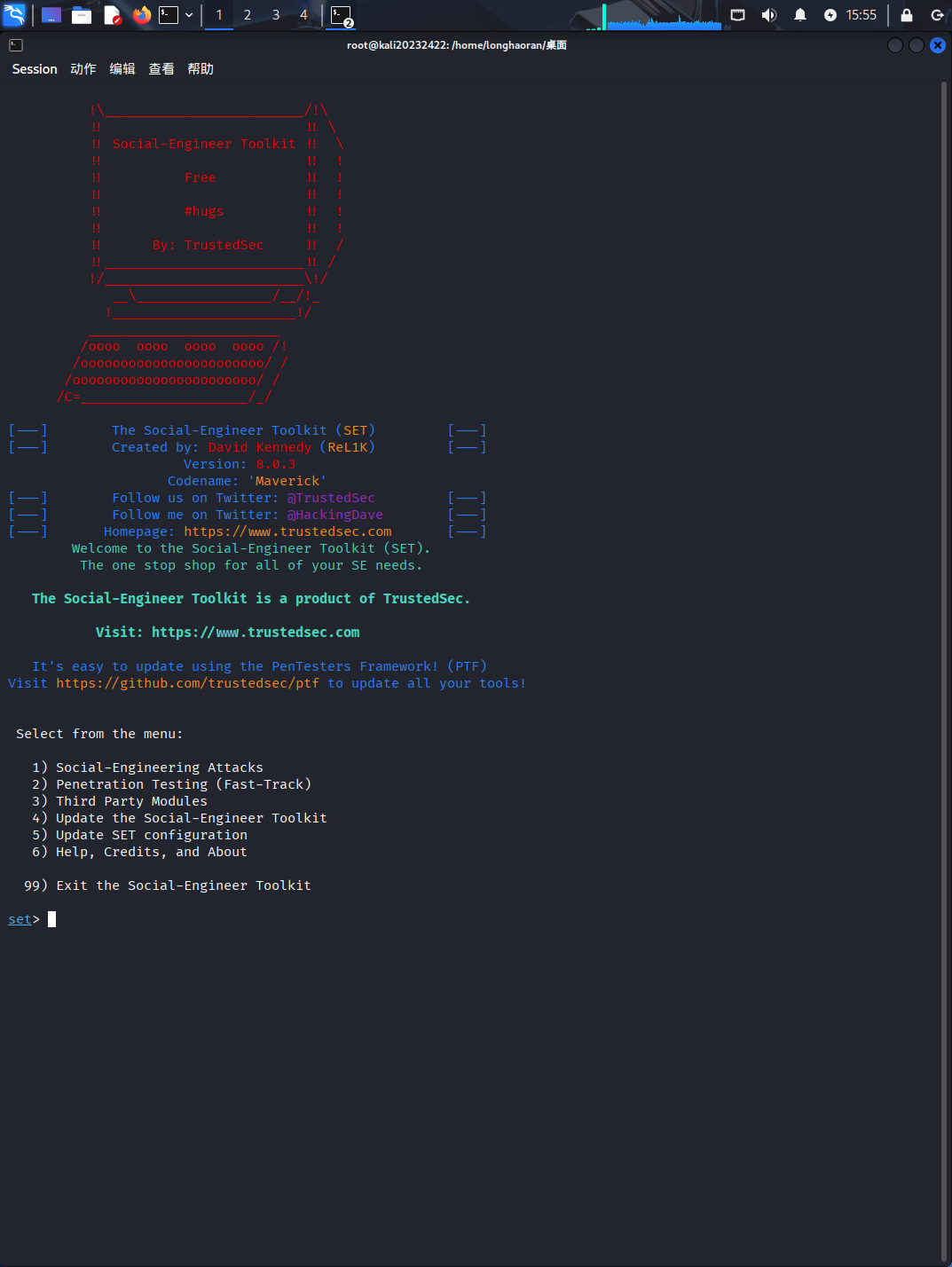Open the Session menu

point(35,69)
